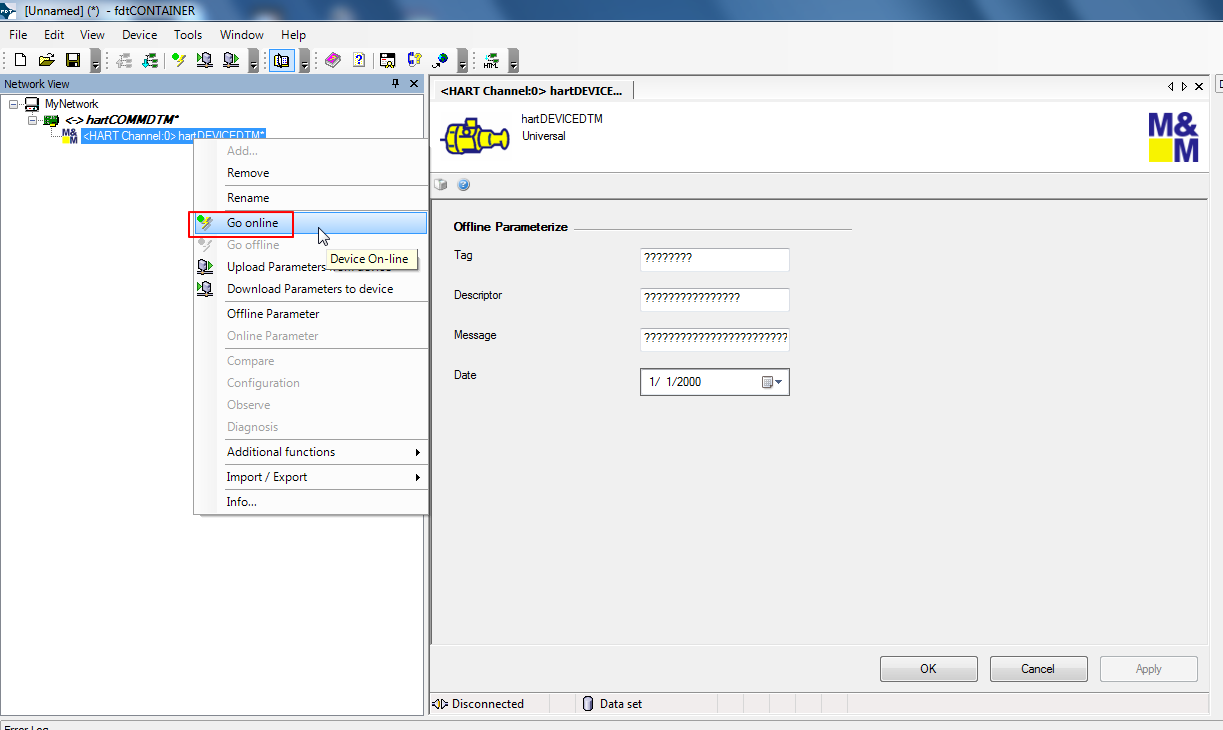Collapse the hartCOMMDTM tree node
The image size is (1223, 730).
coord(32,120)
